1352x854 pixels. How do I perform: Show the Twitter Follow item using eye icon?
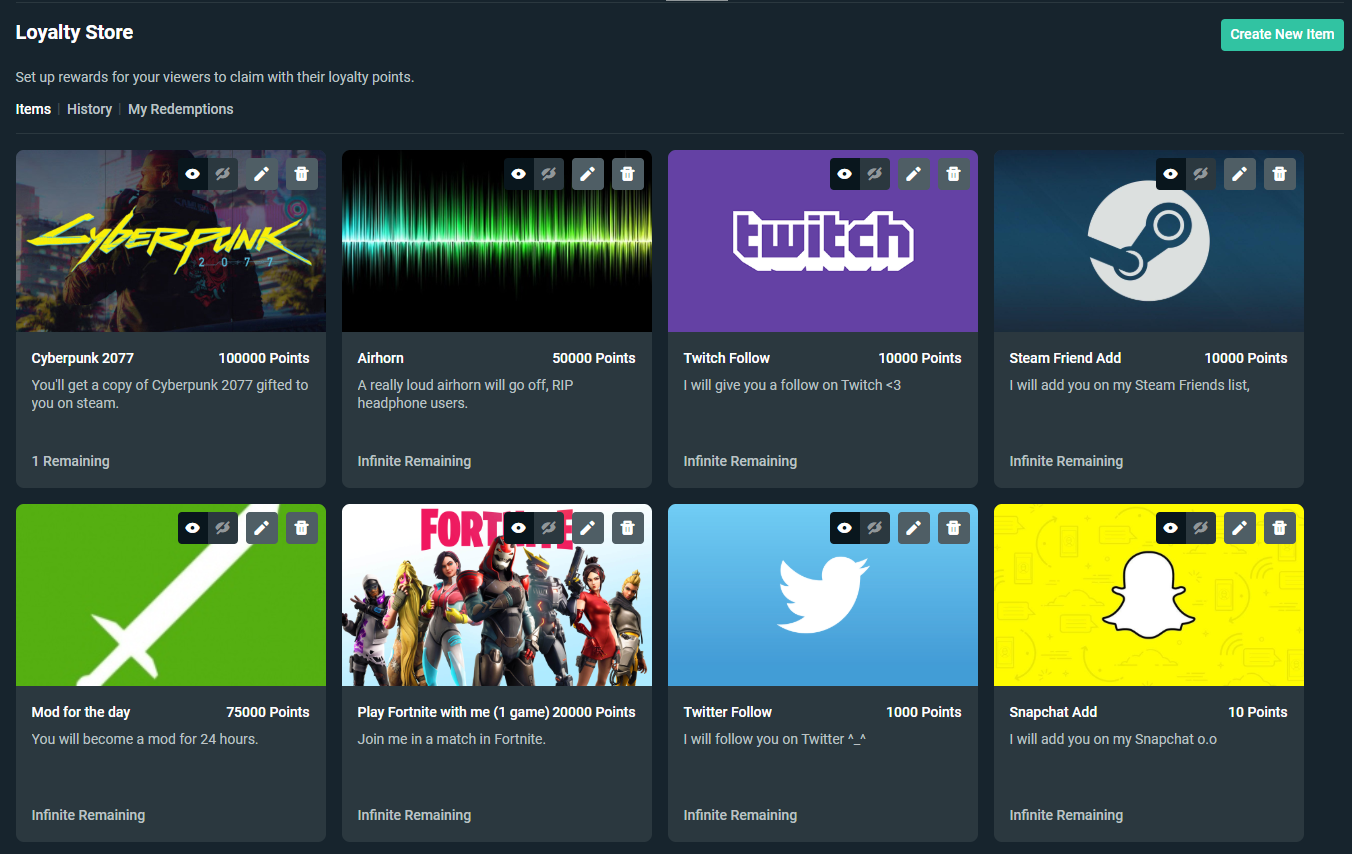tap(845, 528)
